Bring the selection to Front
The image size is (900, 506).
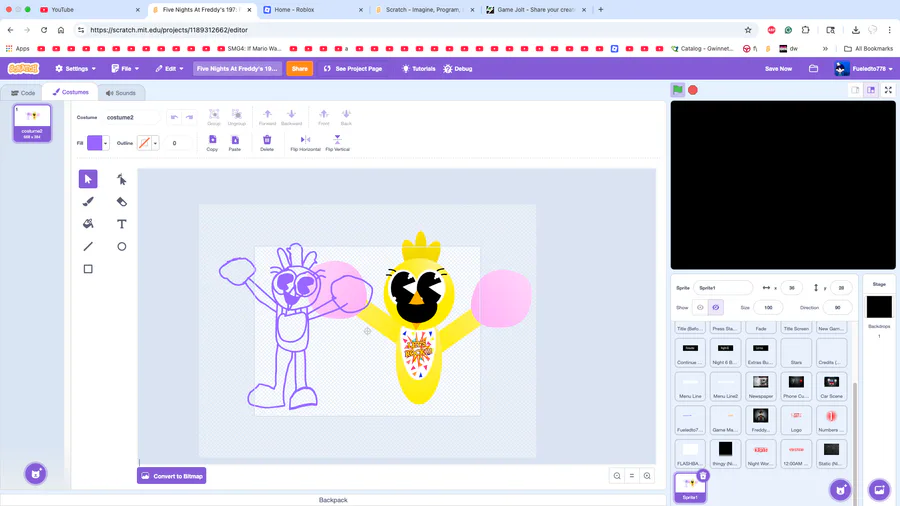point(324,117)
